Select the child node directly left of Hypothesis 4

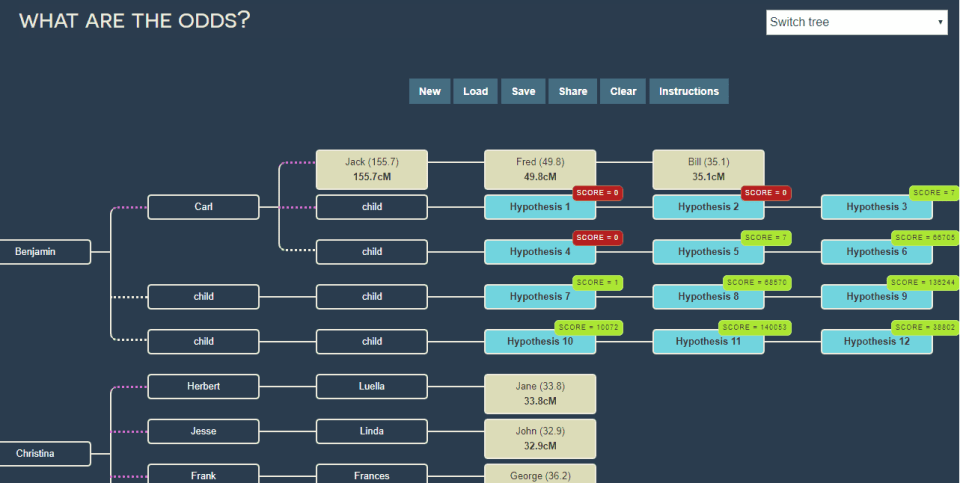[372, 252]
